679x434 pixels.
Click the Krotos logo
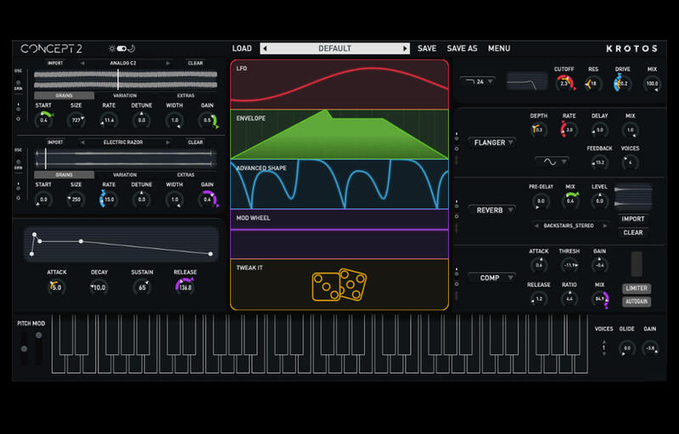pyautogui.click(x=631, y=49)
